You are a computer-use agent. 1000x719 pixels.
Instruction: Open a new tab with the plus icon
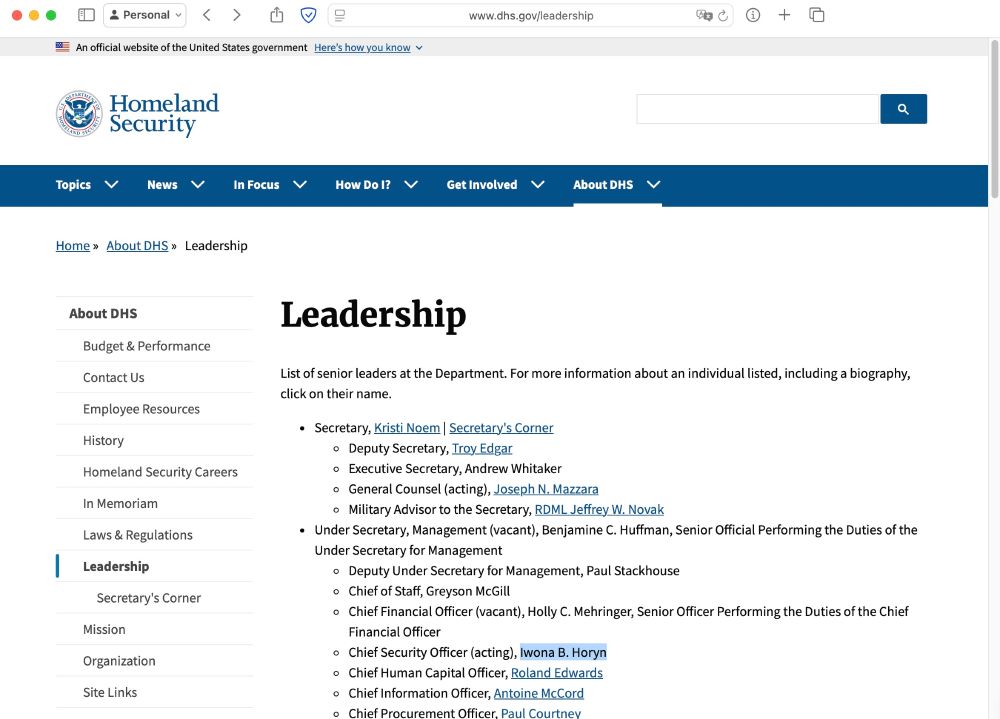pyautogui.click(x=784, y=15)
